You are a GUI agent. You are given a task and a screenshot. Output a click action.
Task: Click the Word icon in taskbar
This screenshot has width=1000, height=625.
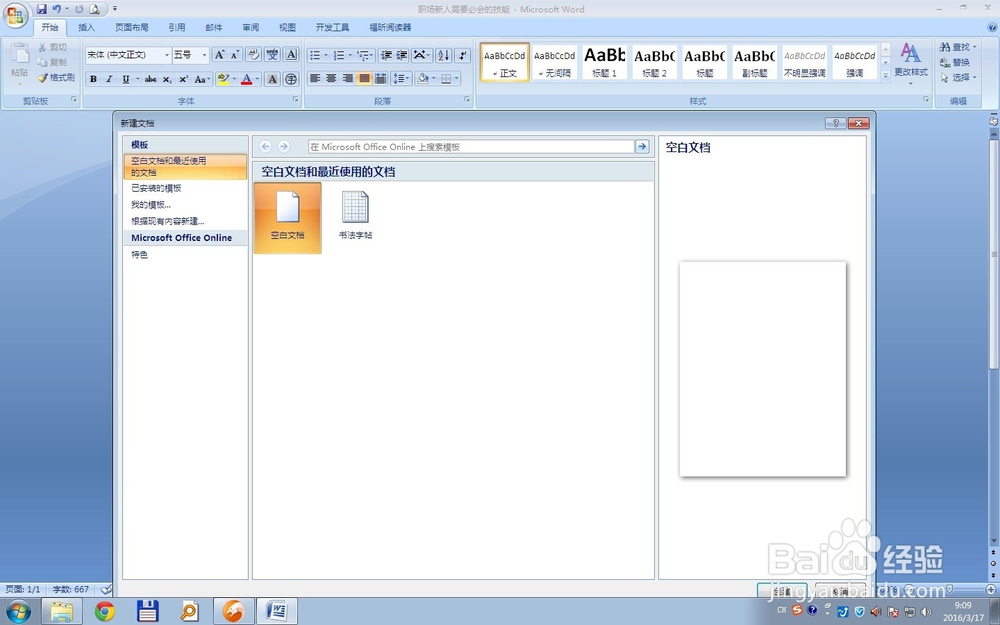pyautogui.click(x=277, y=611)
